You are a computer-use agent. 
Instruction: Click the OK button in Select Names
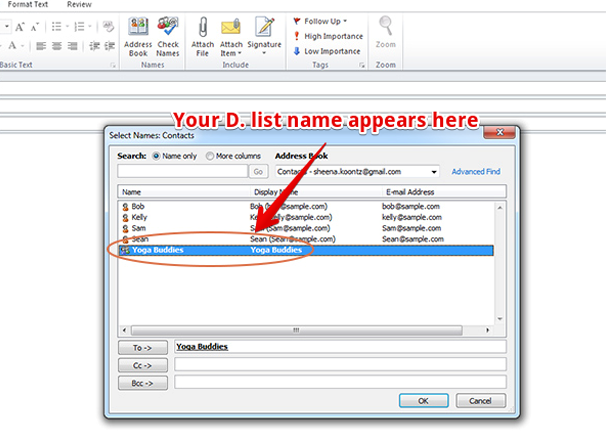coord(422,400)
